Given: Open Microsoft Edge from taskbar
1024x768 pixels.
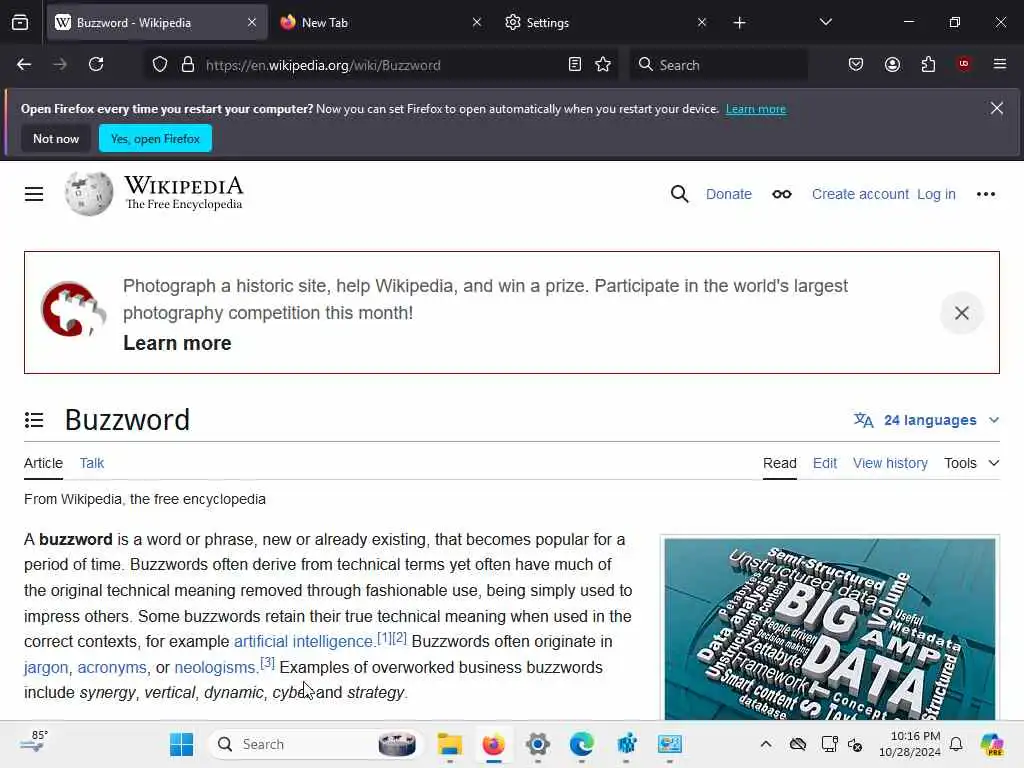Looking at the screenshot, I should tap(581, 744).
